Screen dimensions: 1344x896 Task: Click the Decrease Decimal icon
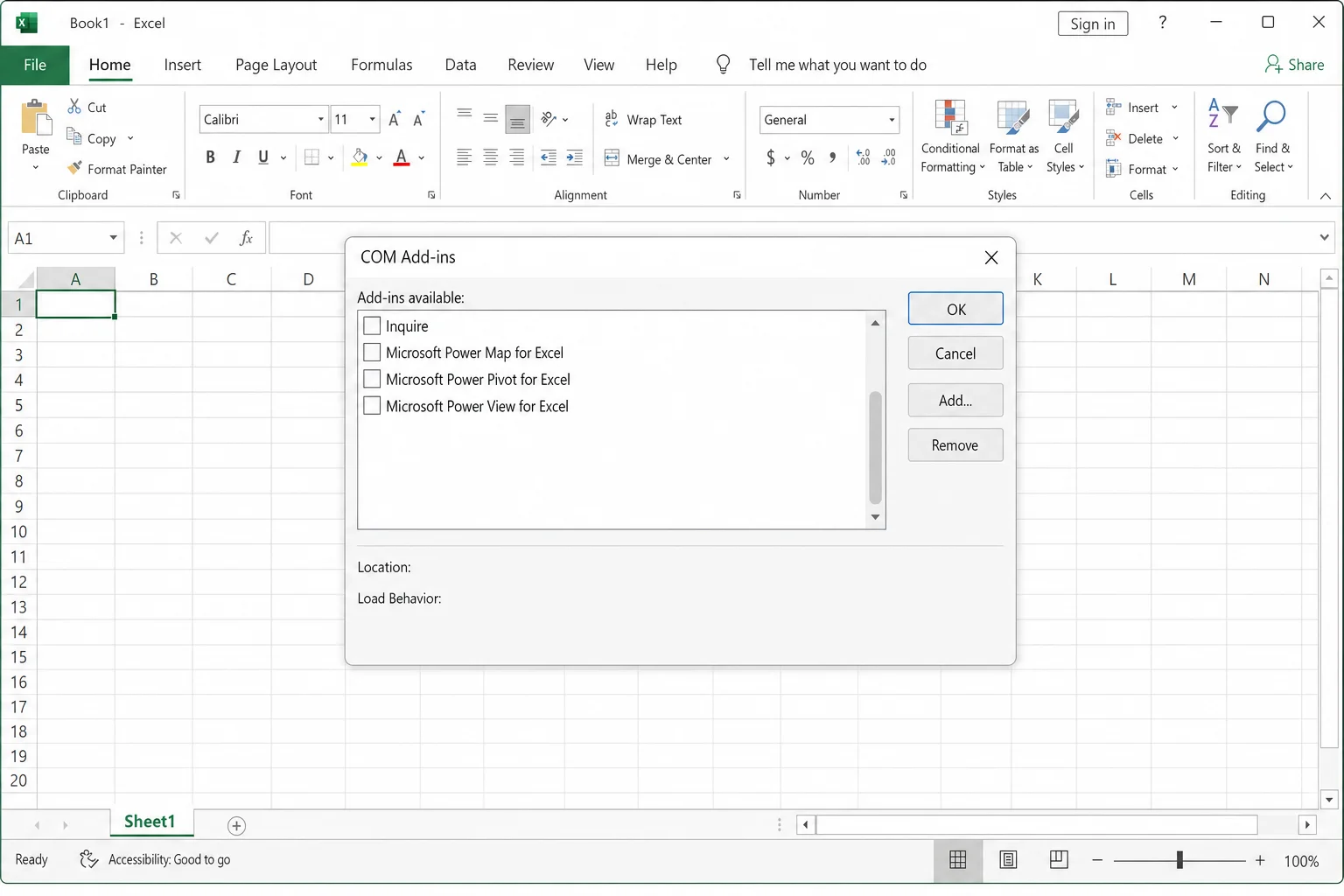[x=889, y=157]
